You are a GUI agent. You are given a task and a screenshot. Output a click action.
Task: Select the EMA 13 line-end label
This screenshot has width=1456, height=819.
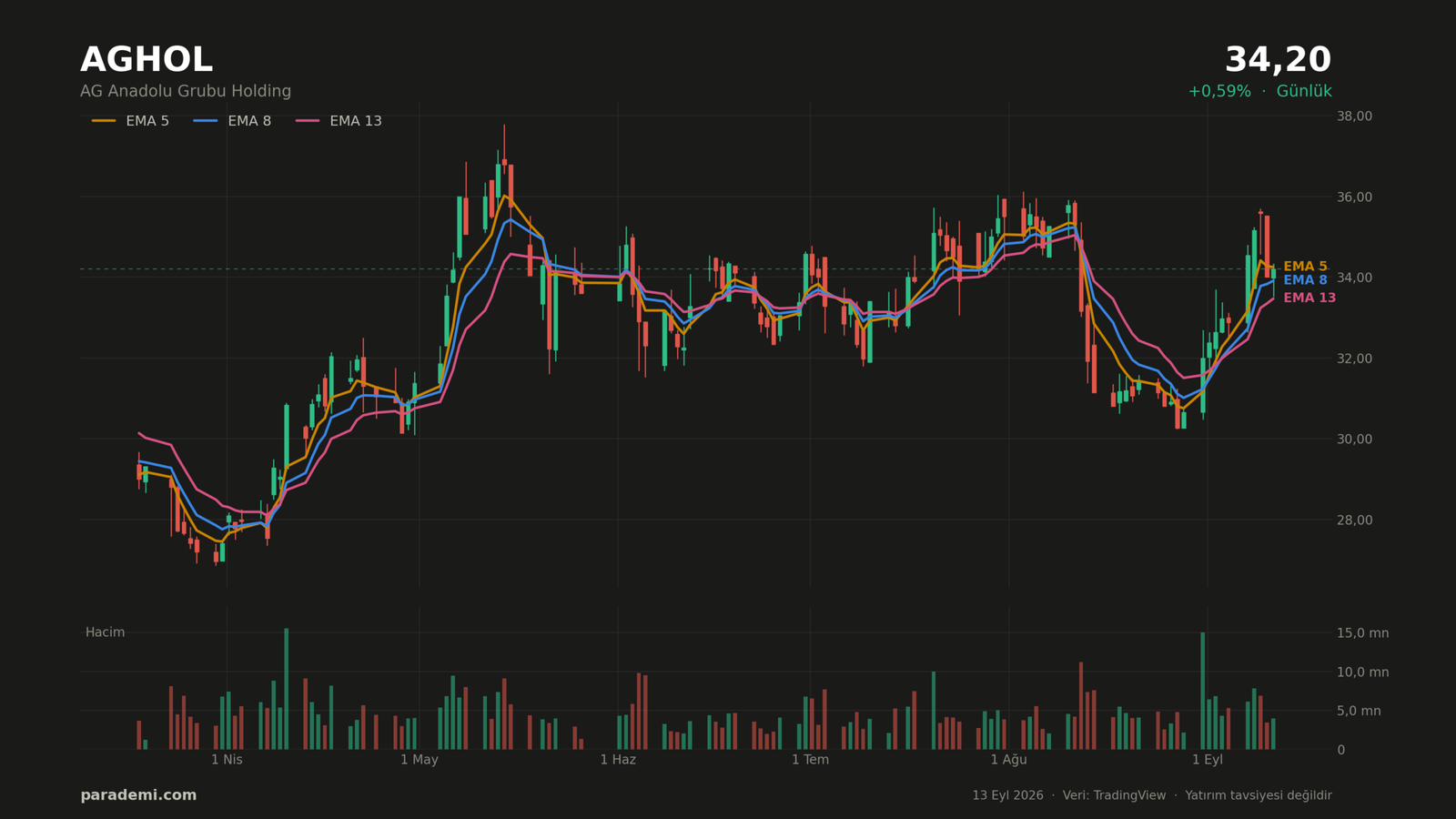click(x=1309, y=298)
